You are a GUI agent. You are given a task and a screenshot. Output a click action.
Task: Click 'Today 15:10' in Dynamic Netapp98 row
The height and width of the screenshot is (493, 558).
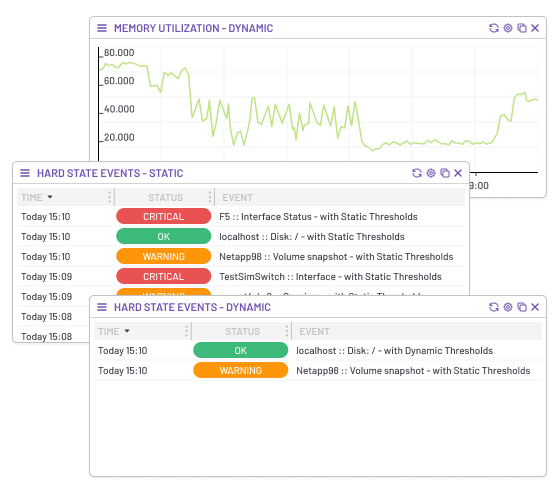122,371
